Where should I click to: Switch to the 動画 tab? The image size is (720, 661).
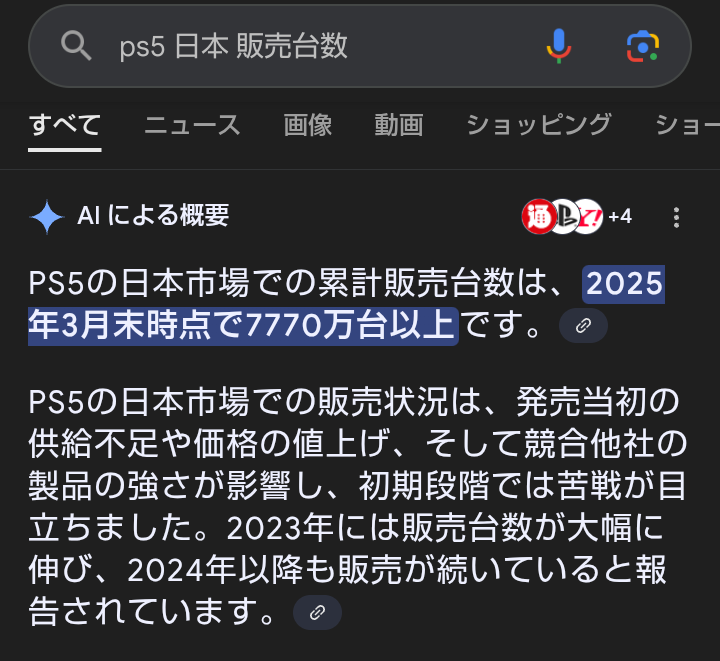point(399,125)
